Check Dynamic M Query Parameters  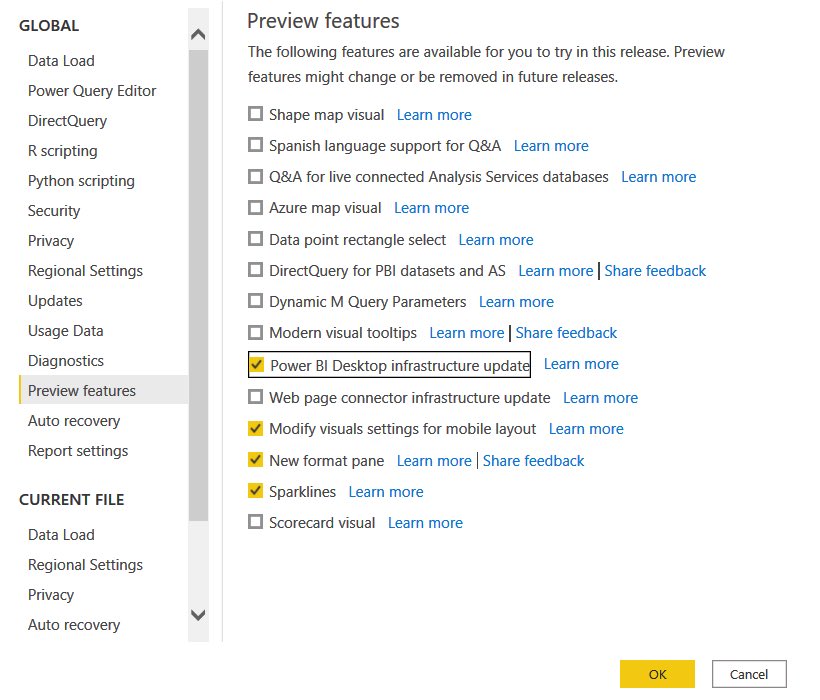coord(255,301)
